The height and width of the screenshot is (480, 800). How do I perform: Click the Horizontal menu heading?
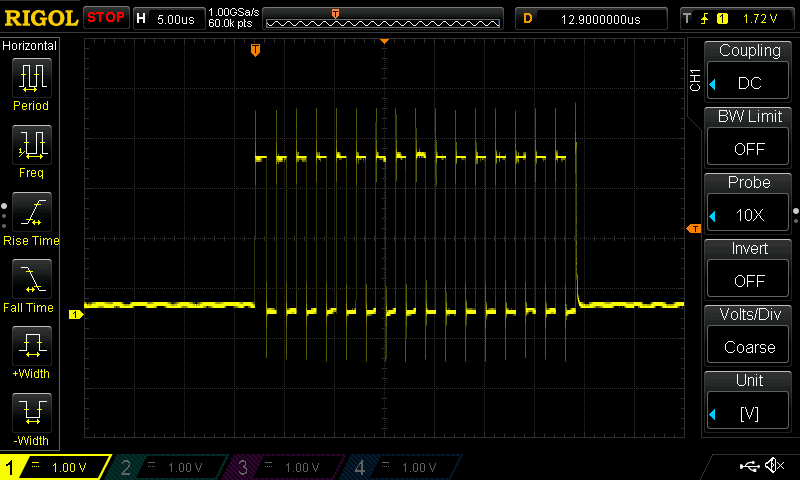[x=30, y=45]
